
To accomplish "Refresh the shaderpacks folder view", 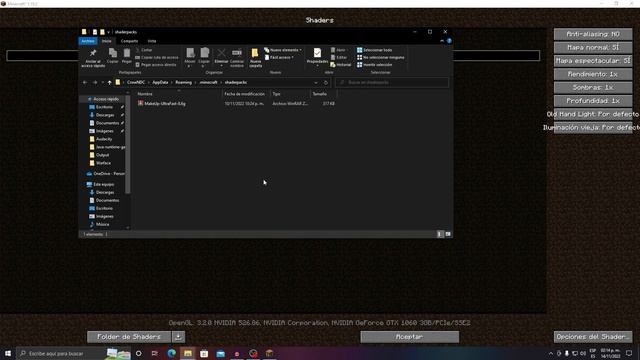I will [x=326, y=82].
